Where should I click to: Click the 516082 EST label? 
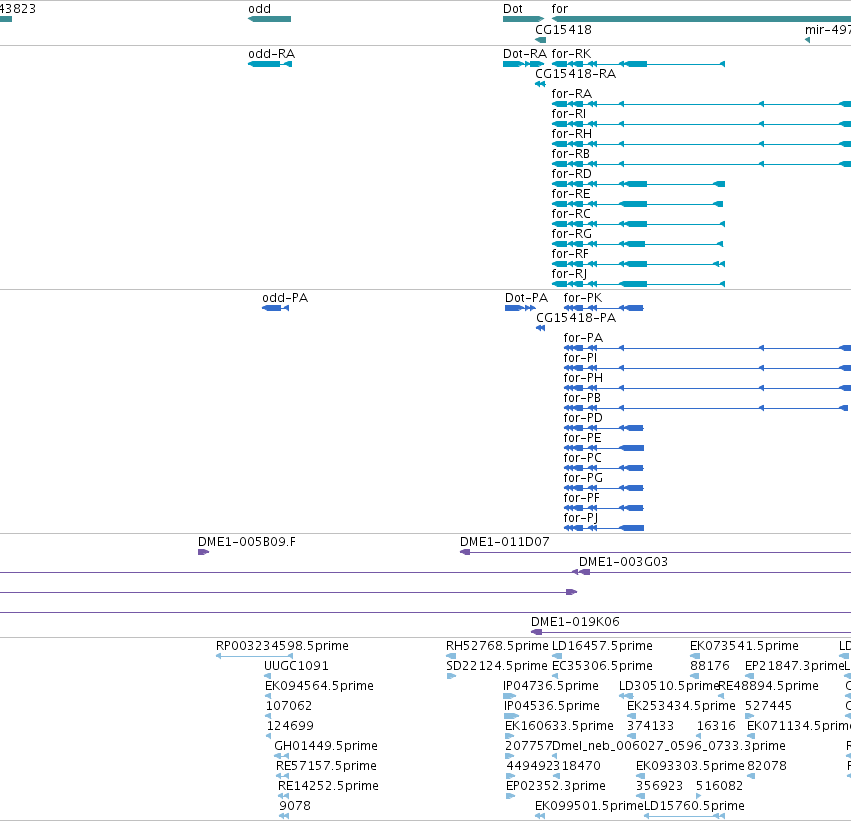pyautogui.click(x=719, y=786)
